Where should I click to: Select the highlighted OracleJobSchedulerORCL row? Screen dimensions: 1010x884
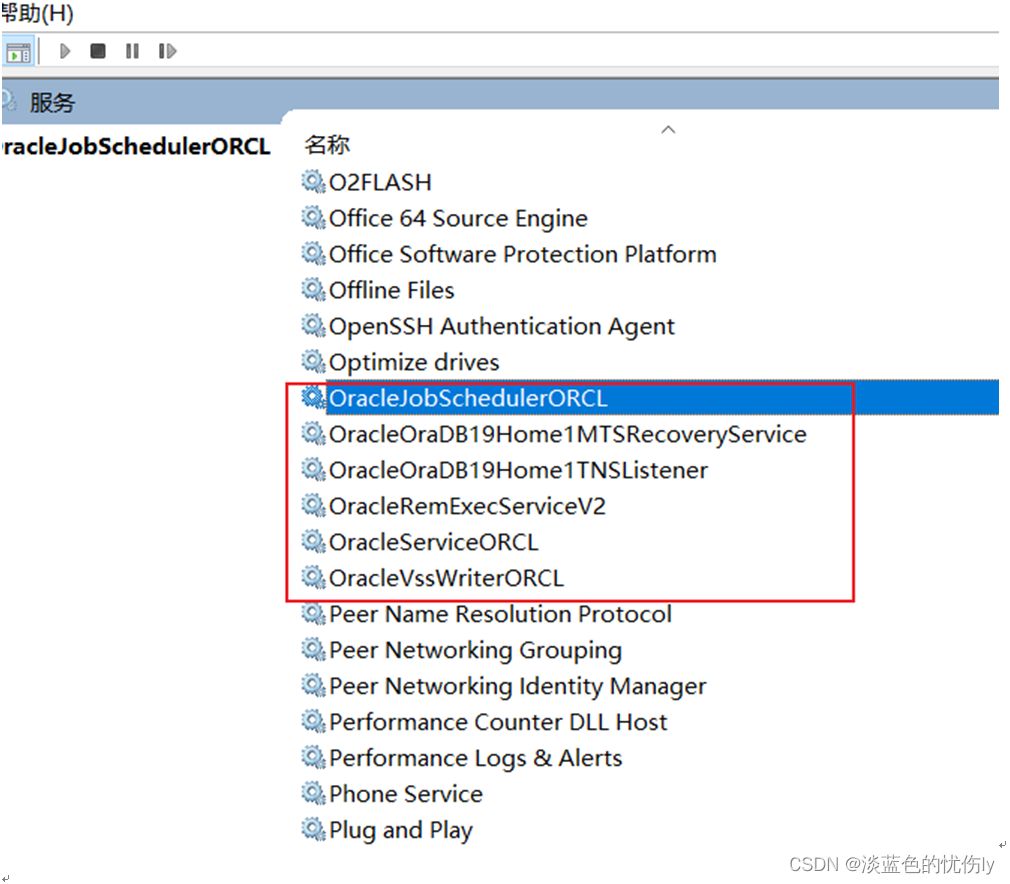pos(663,398)
